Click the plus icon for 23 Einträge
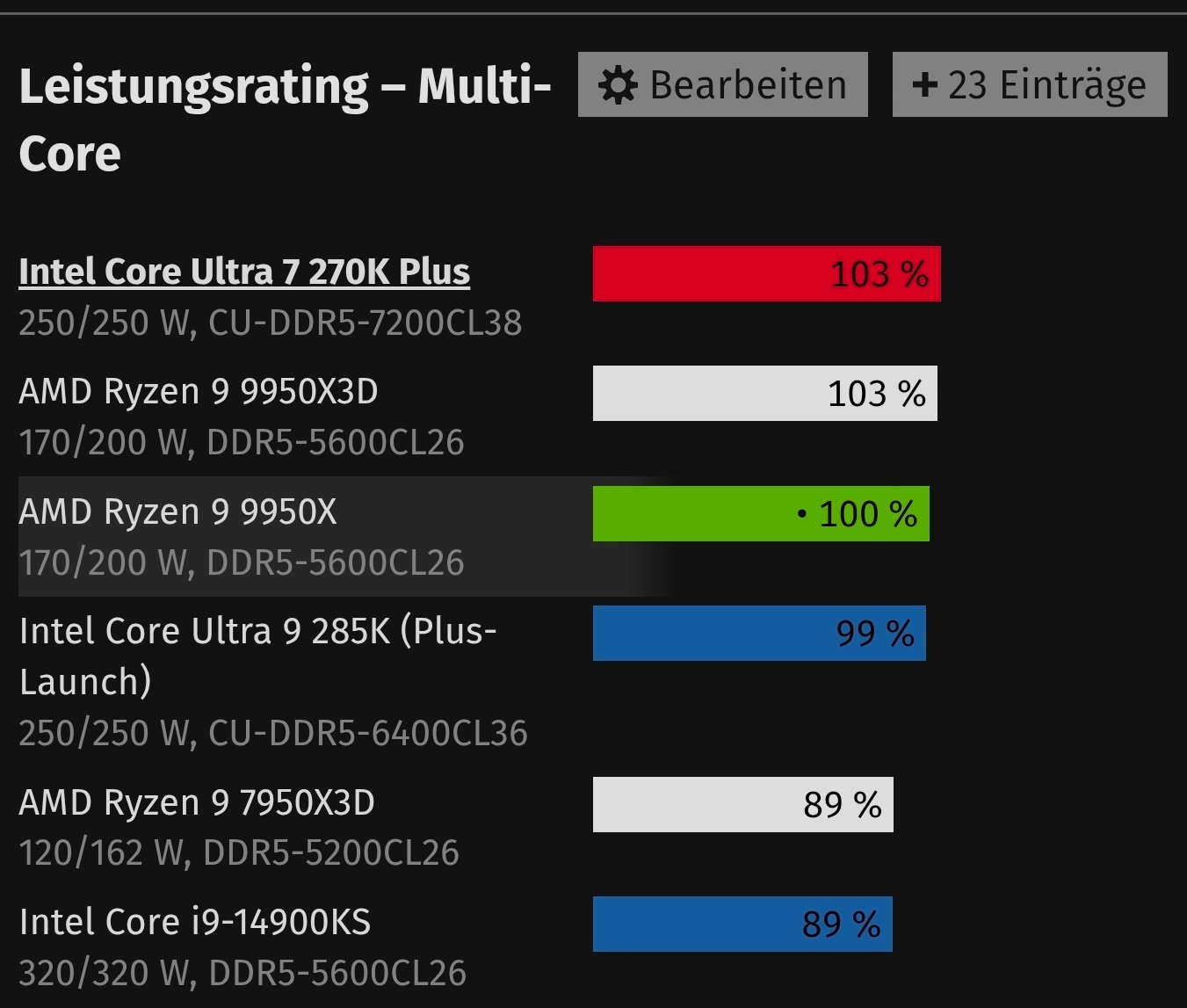This screenshot has width=1187, height=1008. 925,85
